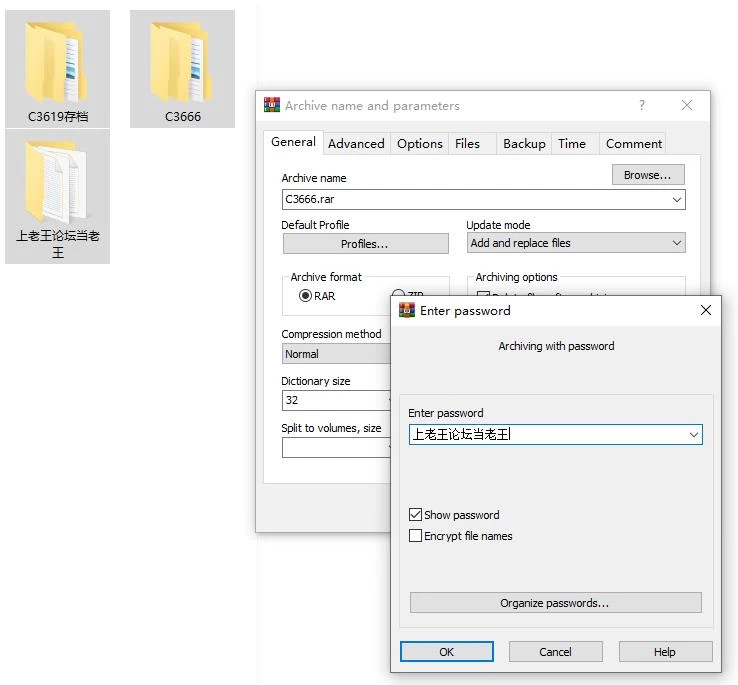This screenshot has width=738, height=685.
Task: Expand the Enter password history dropdown arrow
Action: point(694,435)
